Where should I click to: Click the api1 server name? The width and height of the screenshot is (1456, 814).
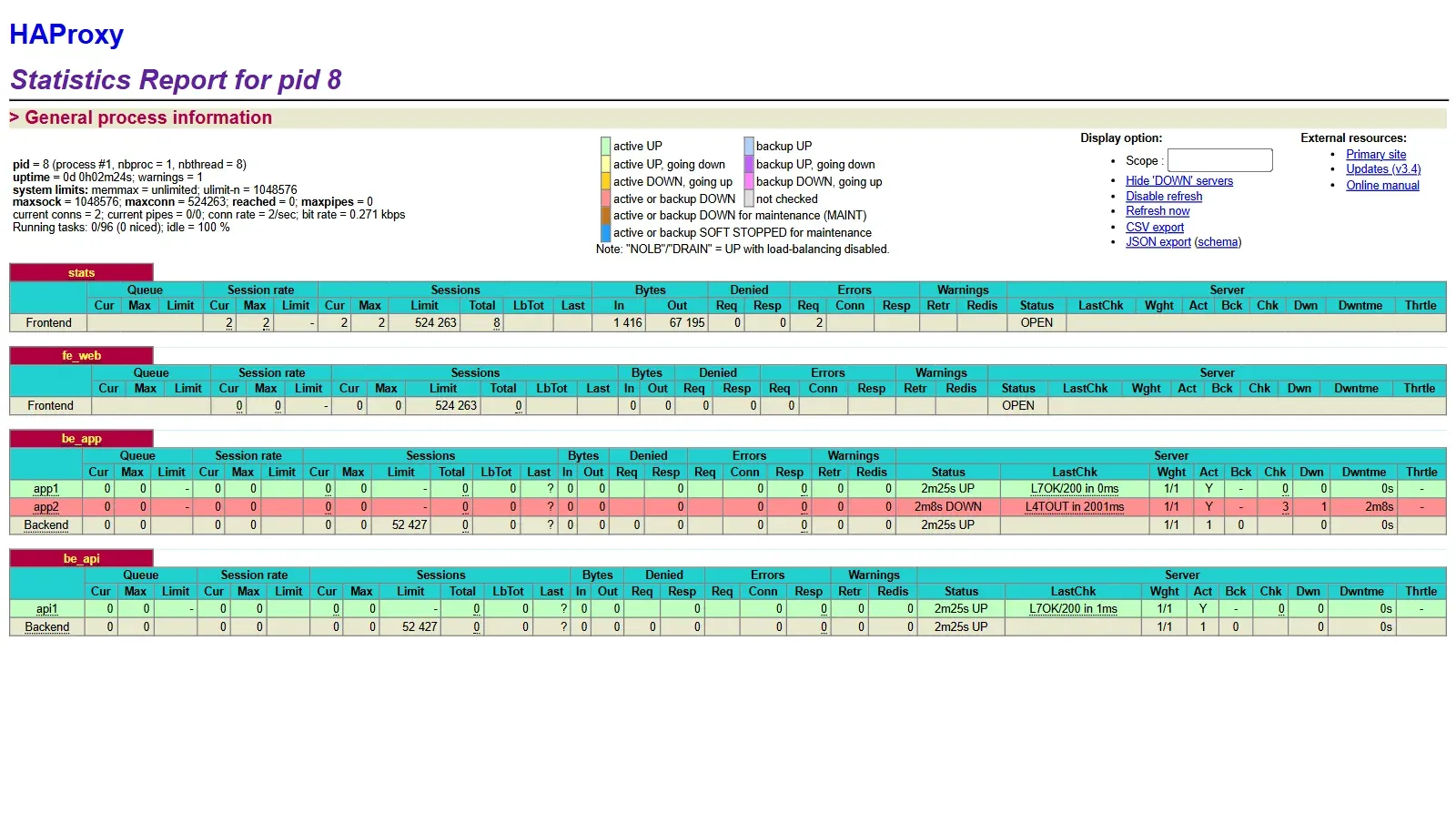click(x=46, y=608)
